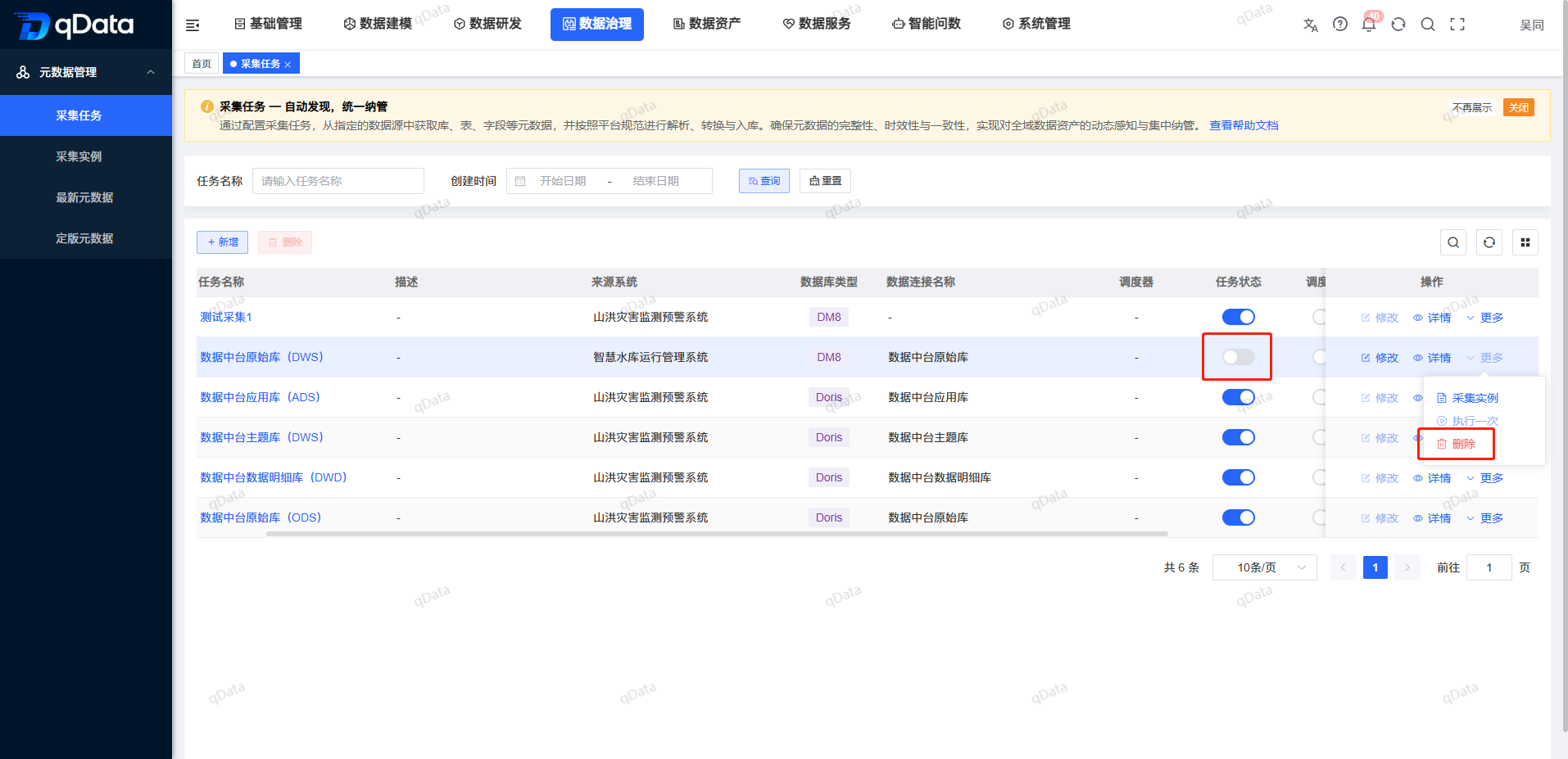Toggle task status for 数据中台原始库（ODS）
The image size is (1568, 759).
1238,517
